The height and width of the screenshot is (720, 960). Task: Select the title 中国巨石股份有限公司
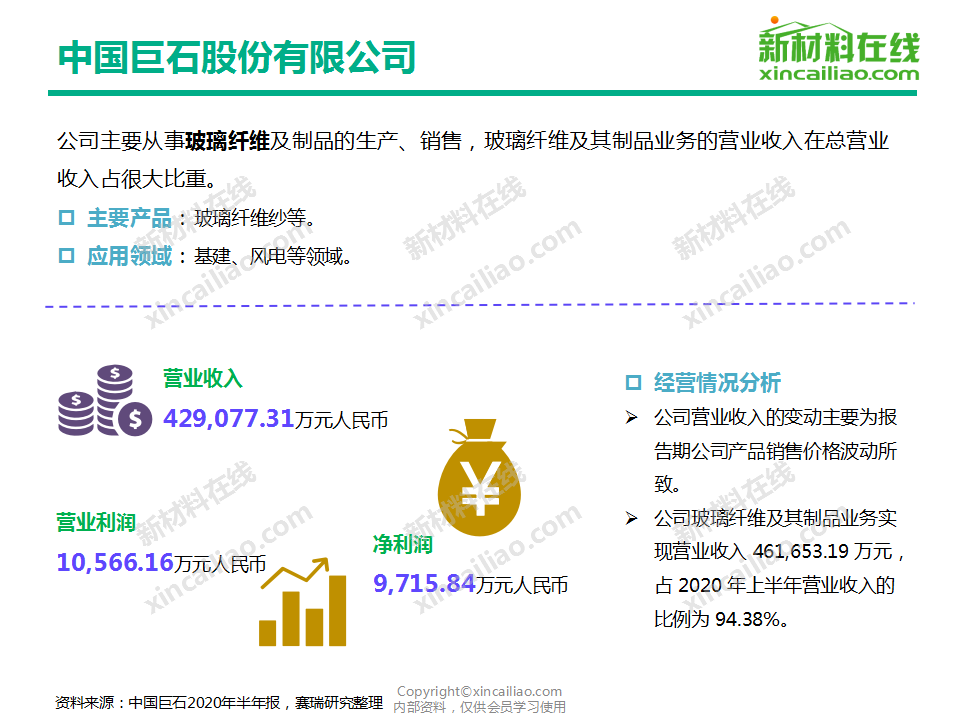237,58
